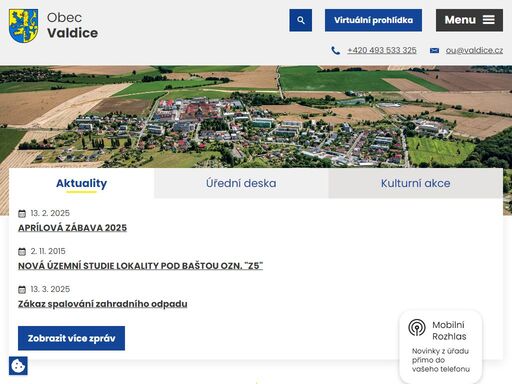Open Nová územní studie lokality Pod Baštou
Screen dimensions: 512x384
(140, 266)
